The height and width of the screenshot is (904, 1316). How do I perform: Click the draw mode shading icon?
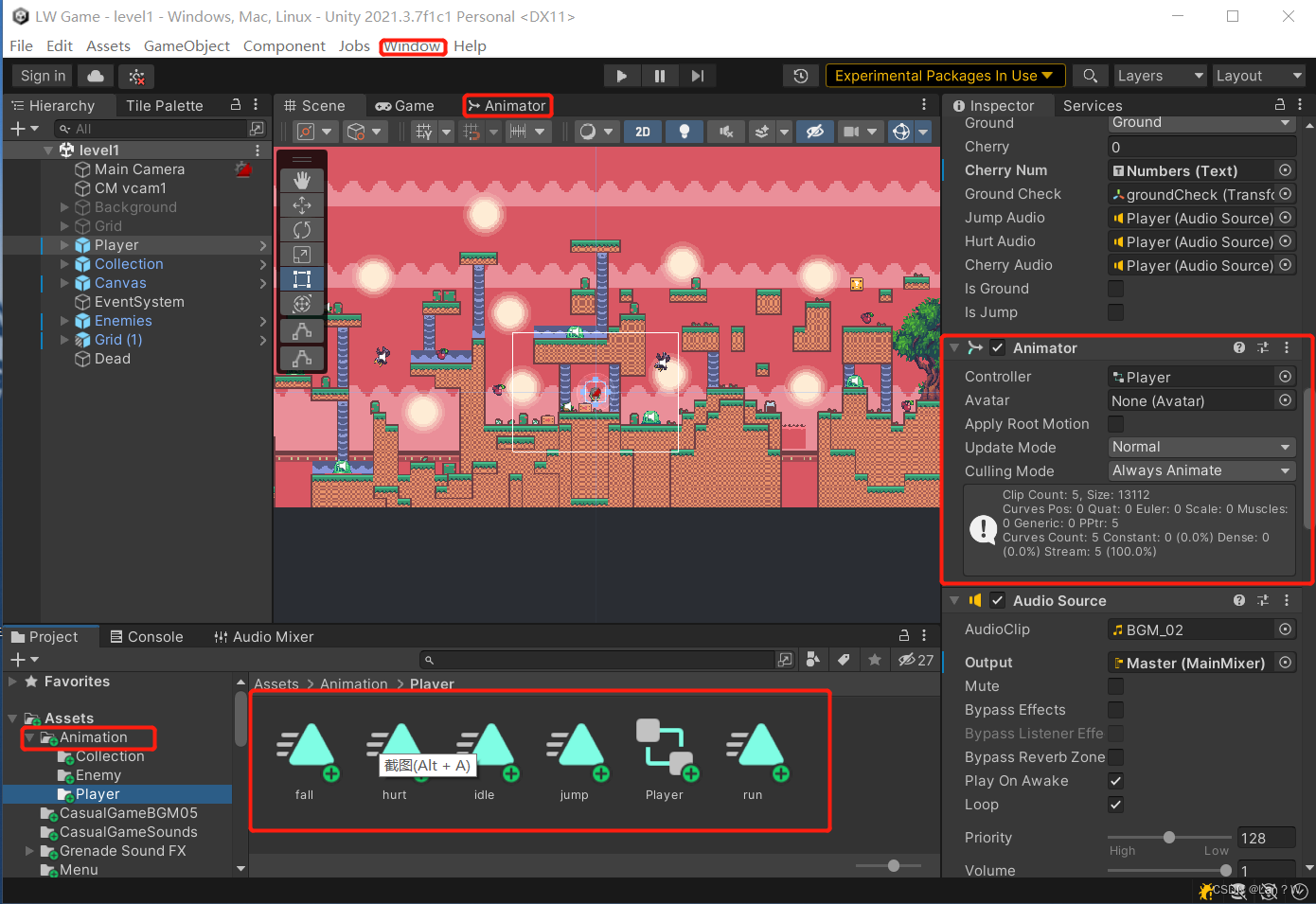(588, 132)
